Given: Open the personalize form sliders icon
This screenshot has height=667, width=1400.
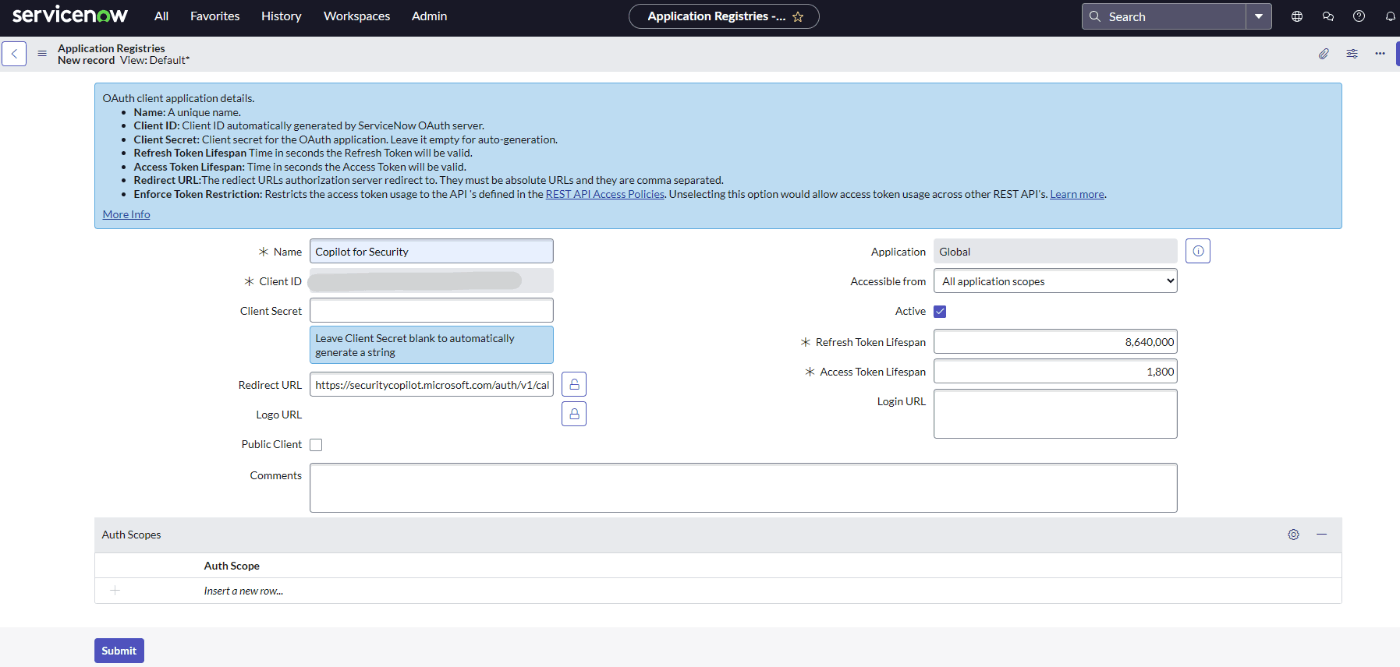Looking at the screenshot, I should click(x=1352, y=54).
